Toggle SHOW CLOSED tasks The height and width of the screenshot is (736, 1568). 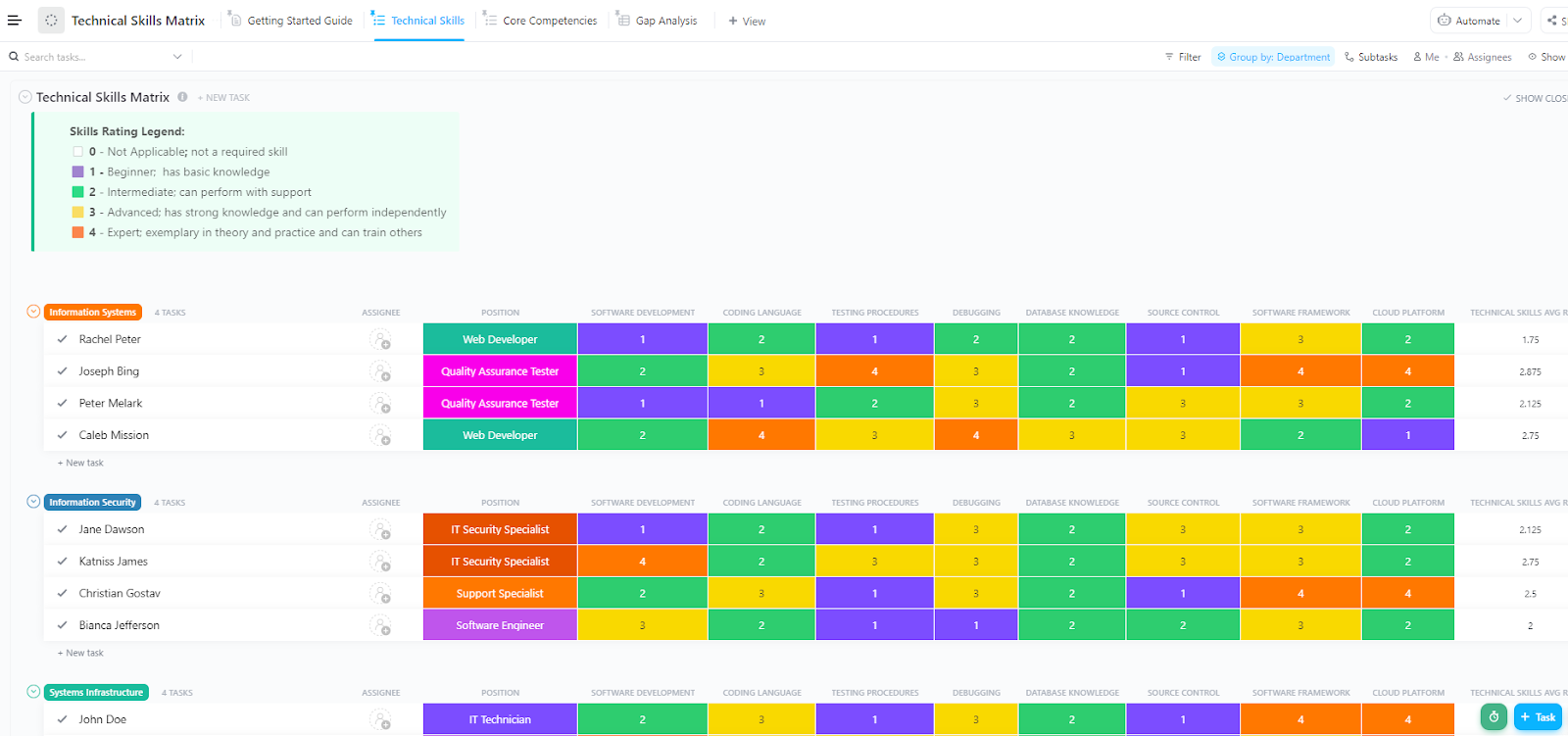1536,98
